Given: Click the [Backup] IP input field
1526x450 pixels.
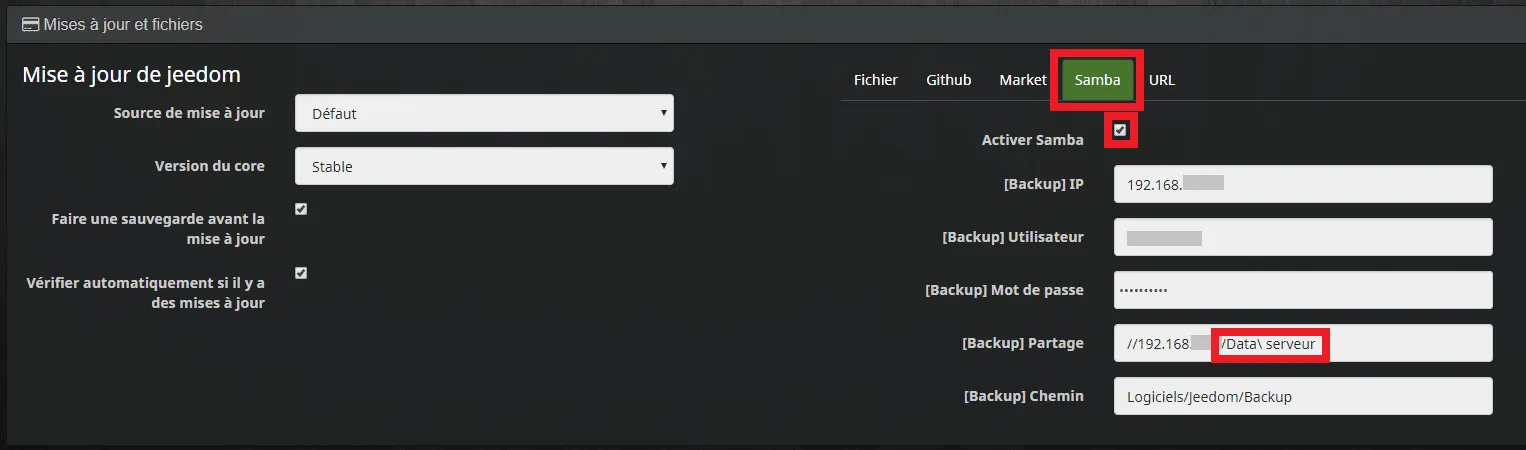Looking at the screenshot, I should tap(1303, 184).
